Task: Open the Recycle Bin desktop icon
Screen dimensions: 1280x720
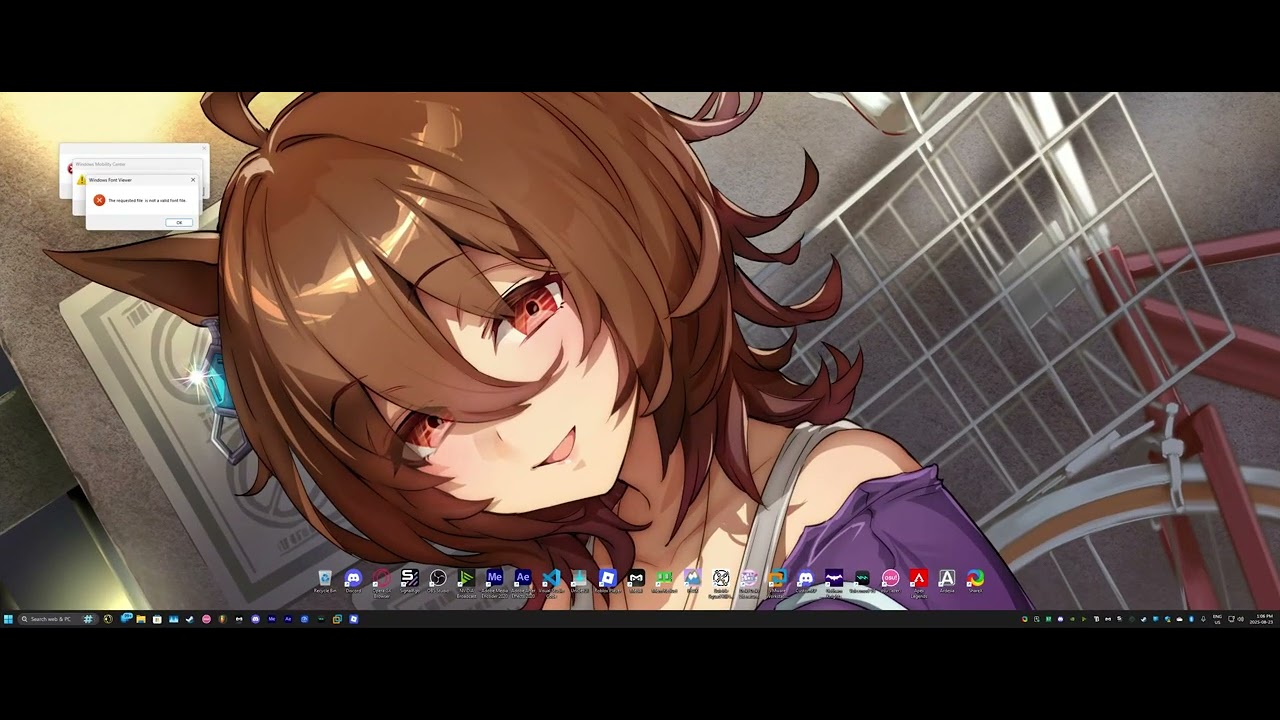Action: tap(325, 581)
